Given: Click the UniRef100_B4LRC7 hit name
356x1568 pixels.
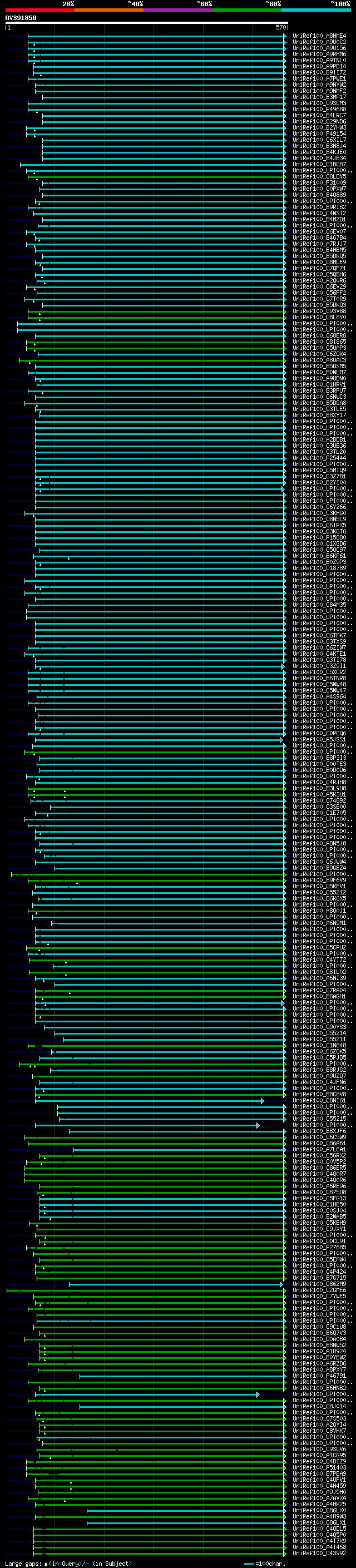Looking at the screenshot, I should pyautogui.click(x=319, y=115).
